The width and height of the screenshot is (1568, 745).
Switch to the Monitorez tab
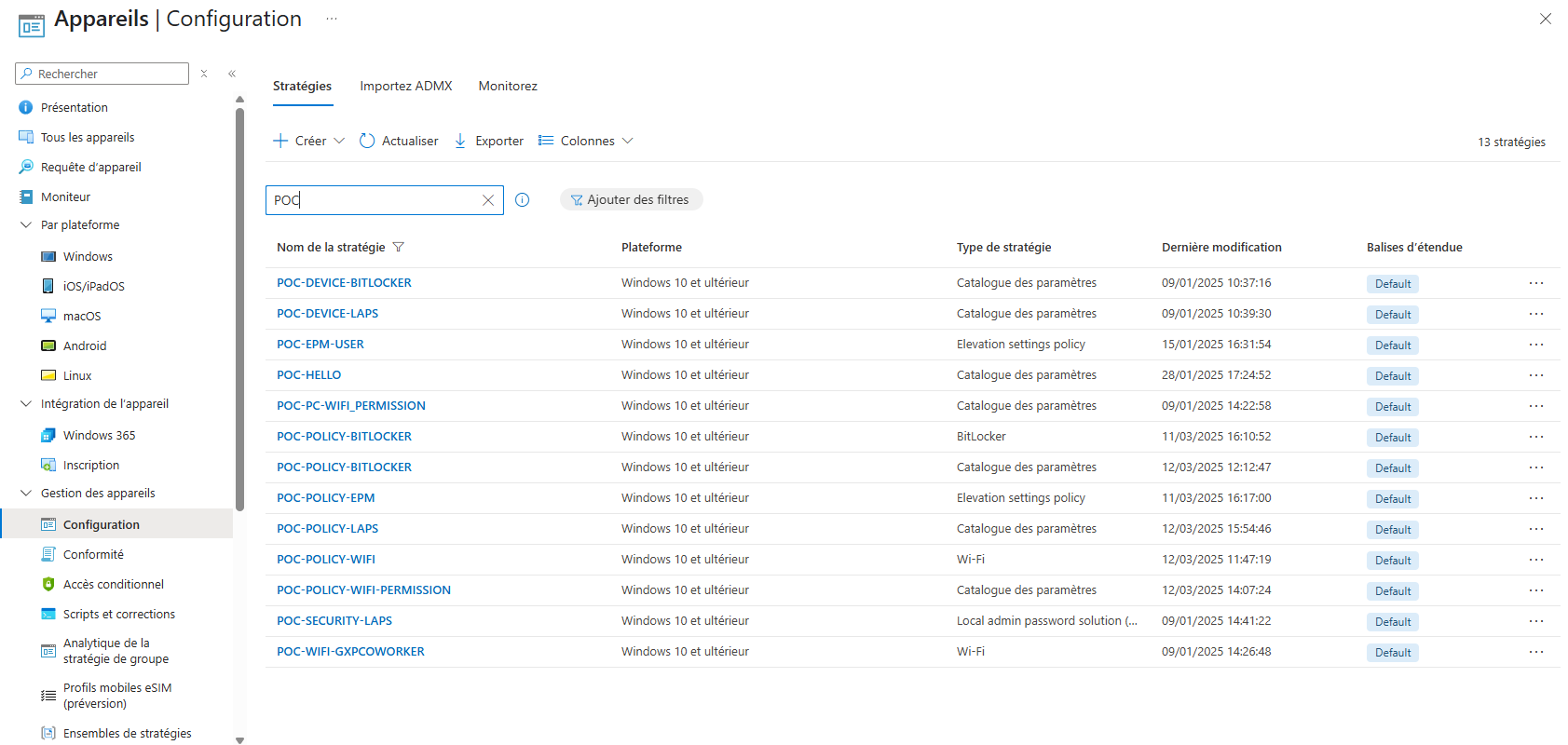(x=508, y=87)
